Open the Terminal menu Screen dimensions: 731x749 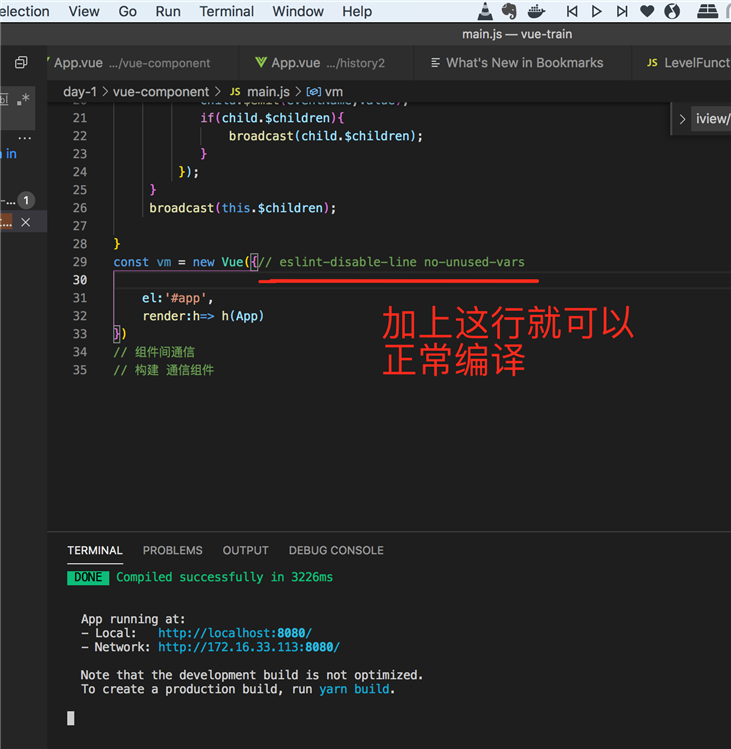[x=226, y=11]
